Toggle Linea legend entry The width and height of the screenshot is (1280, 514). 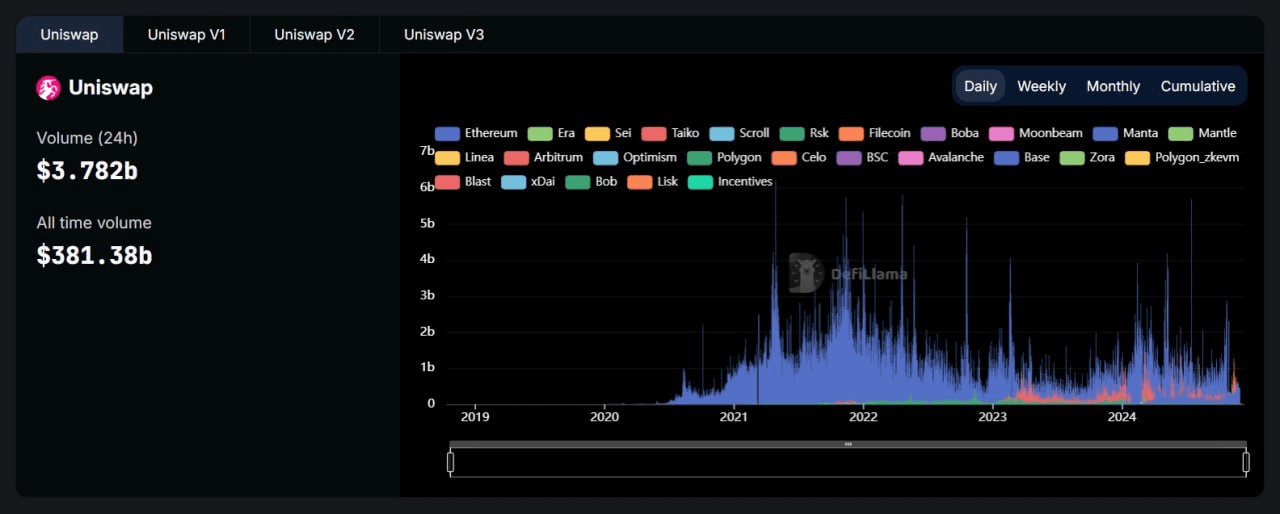[464, 157]
